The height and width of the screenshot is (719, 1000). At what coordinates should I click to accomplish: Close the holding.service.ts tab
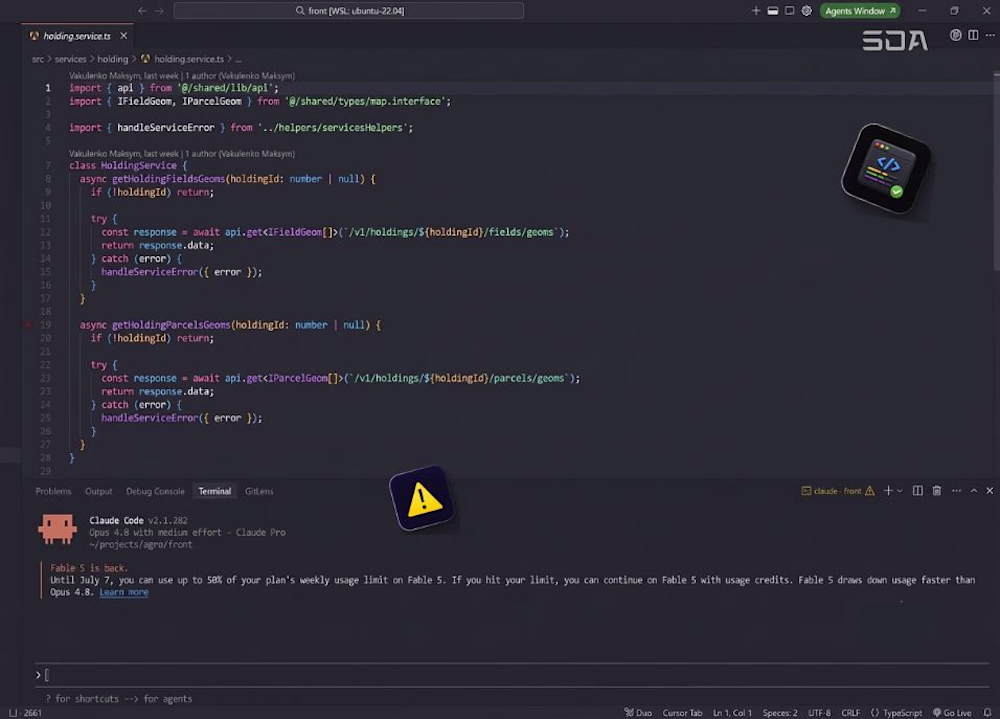click(x=124, y=36)
